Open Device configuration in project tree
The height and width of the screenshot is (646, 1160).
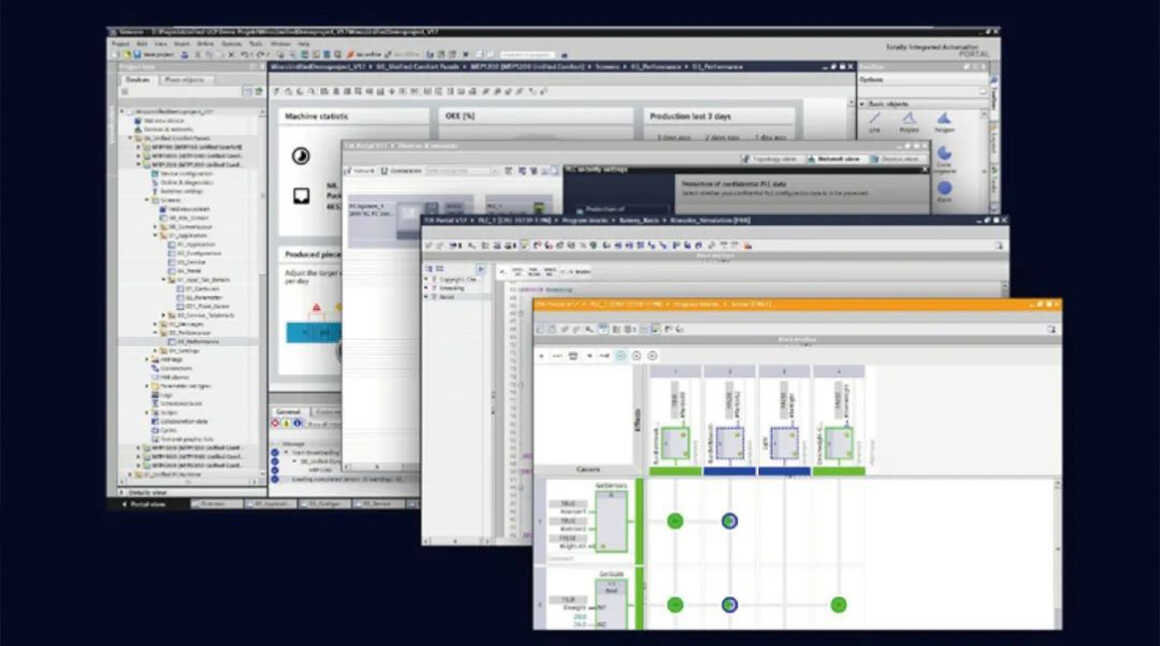pos(182,173)
